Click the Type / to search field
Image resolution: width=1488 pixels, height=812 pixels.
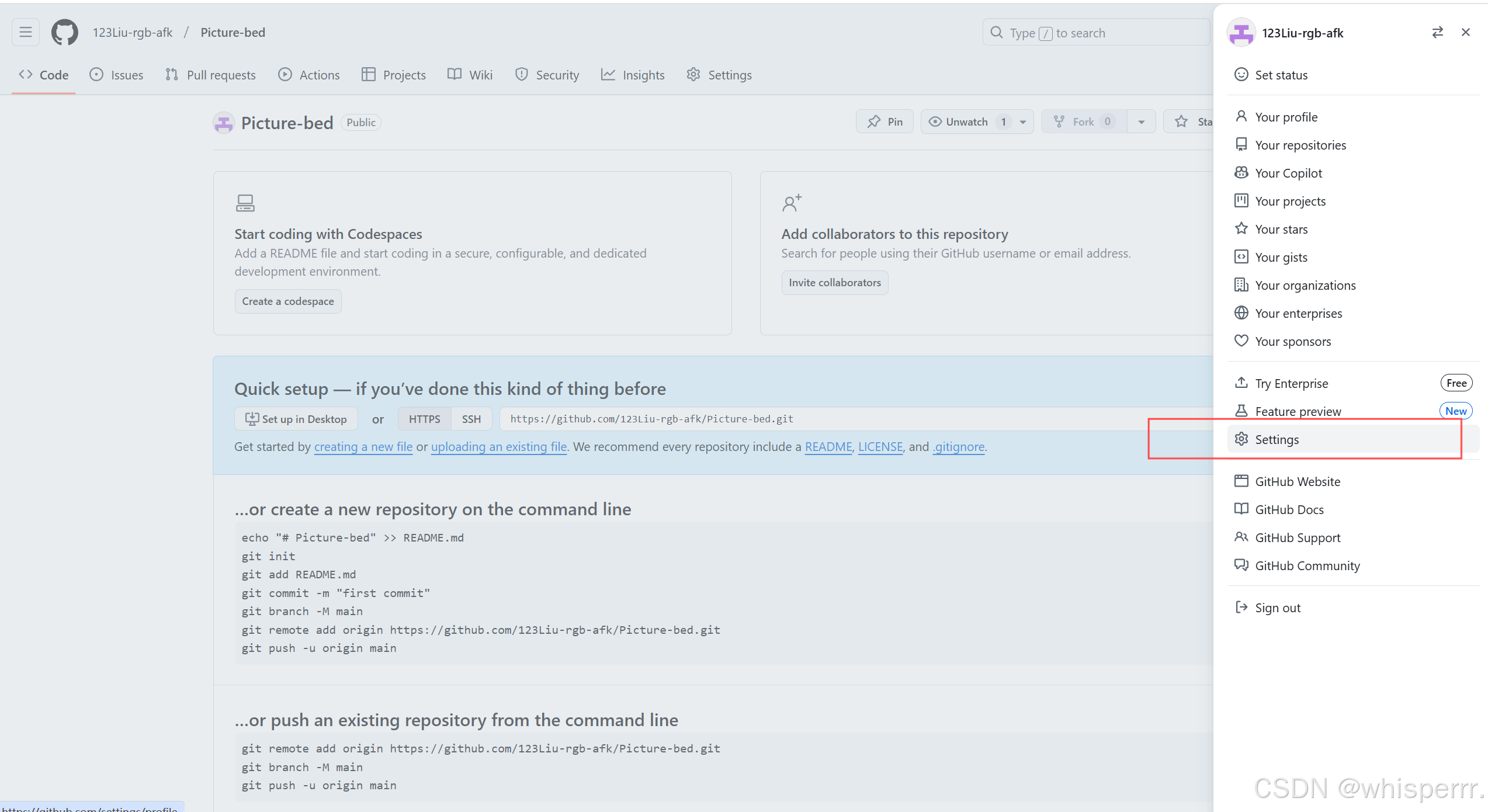(x=1095, y=33)
